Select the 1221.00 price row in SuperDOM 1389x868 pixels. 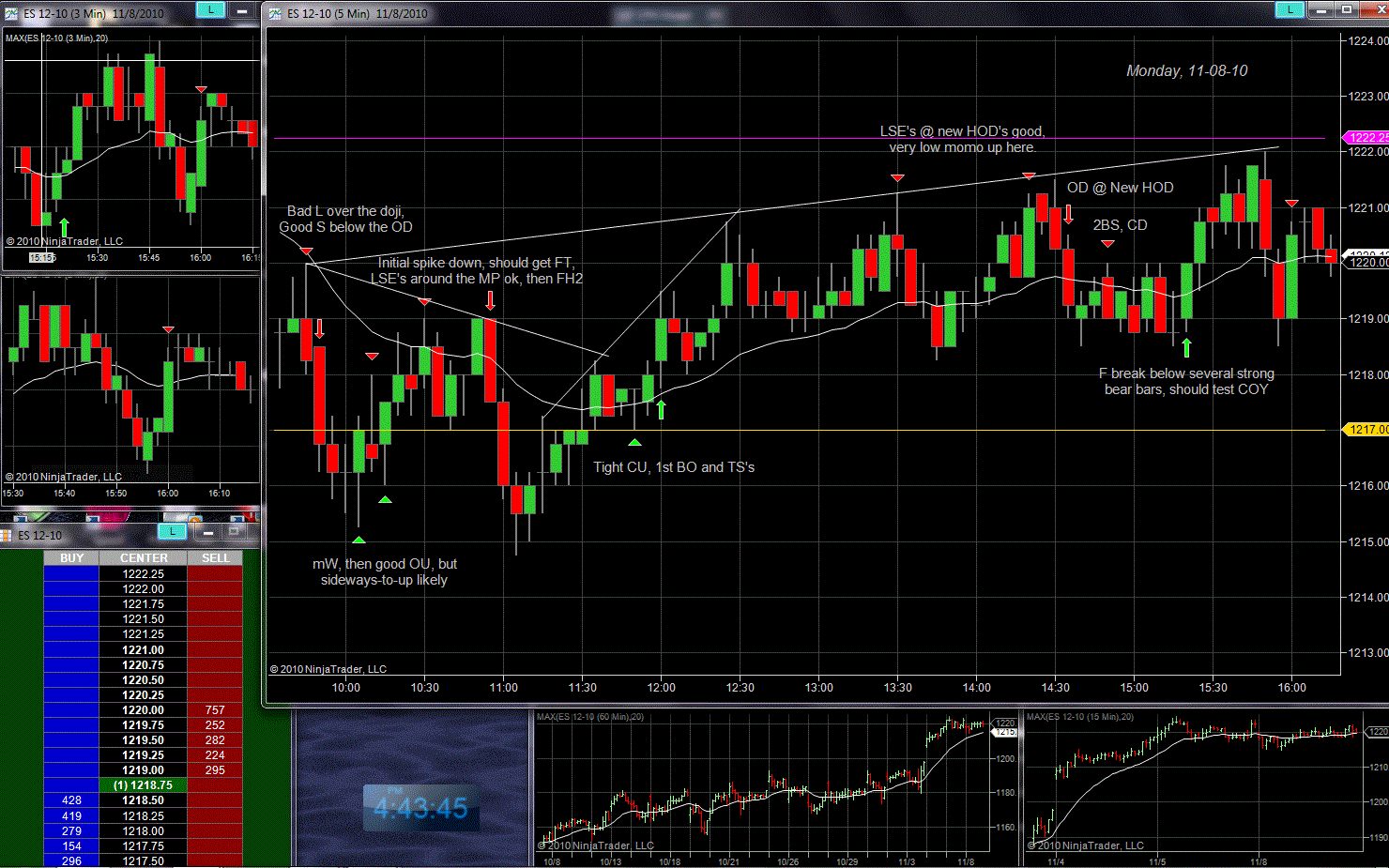click(x=143, y=649)
